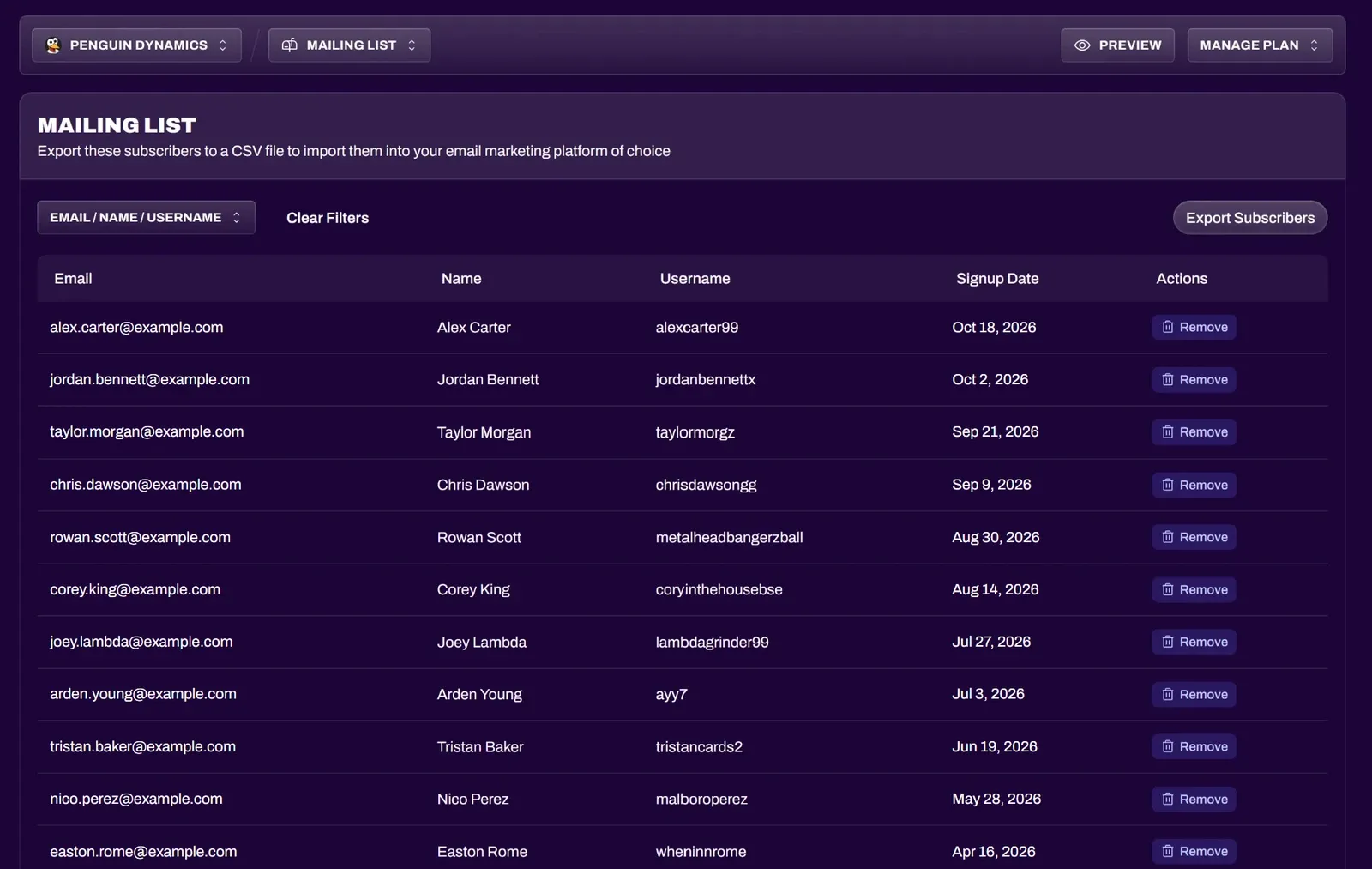Clear Filters on the subscriber table
This screenshot has width=1372, height=869.
328,218
